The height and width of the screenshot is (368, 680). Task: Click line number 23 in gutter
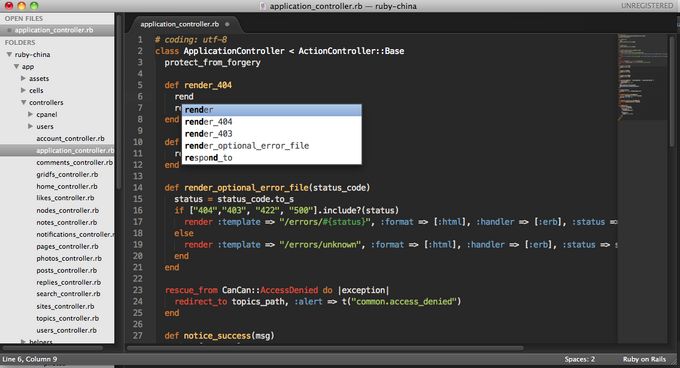point(138,290)
